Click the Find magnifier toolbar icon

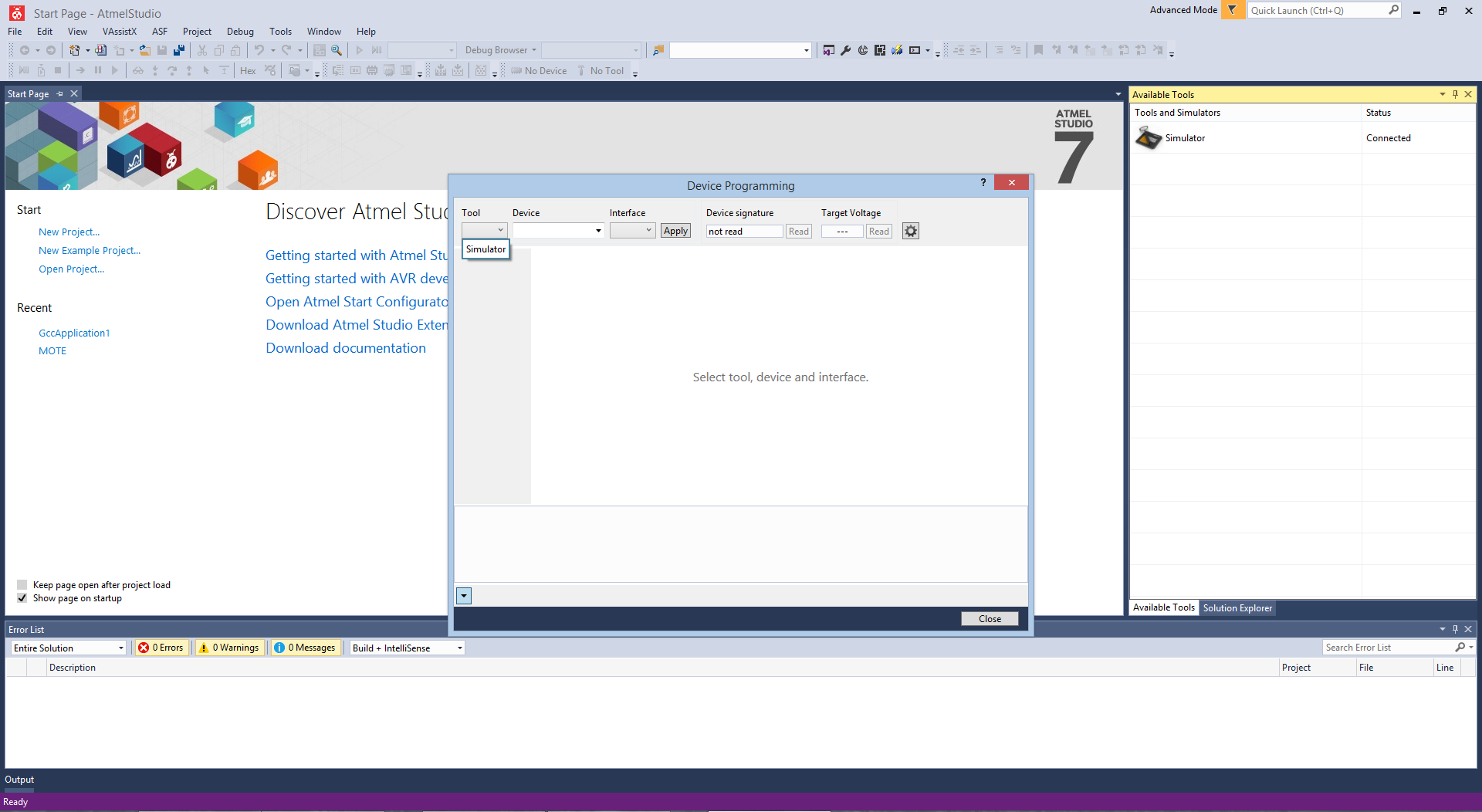point(337,50)
